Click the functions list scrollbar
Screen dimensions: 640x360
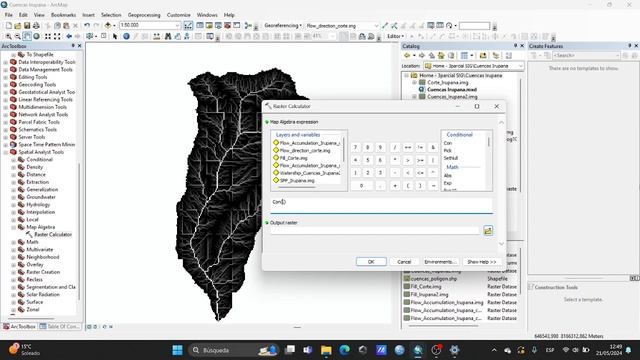pos(489,142)
